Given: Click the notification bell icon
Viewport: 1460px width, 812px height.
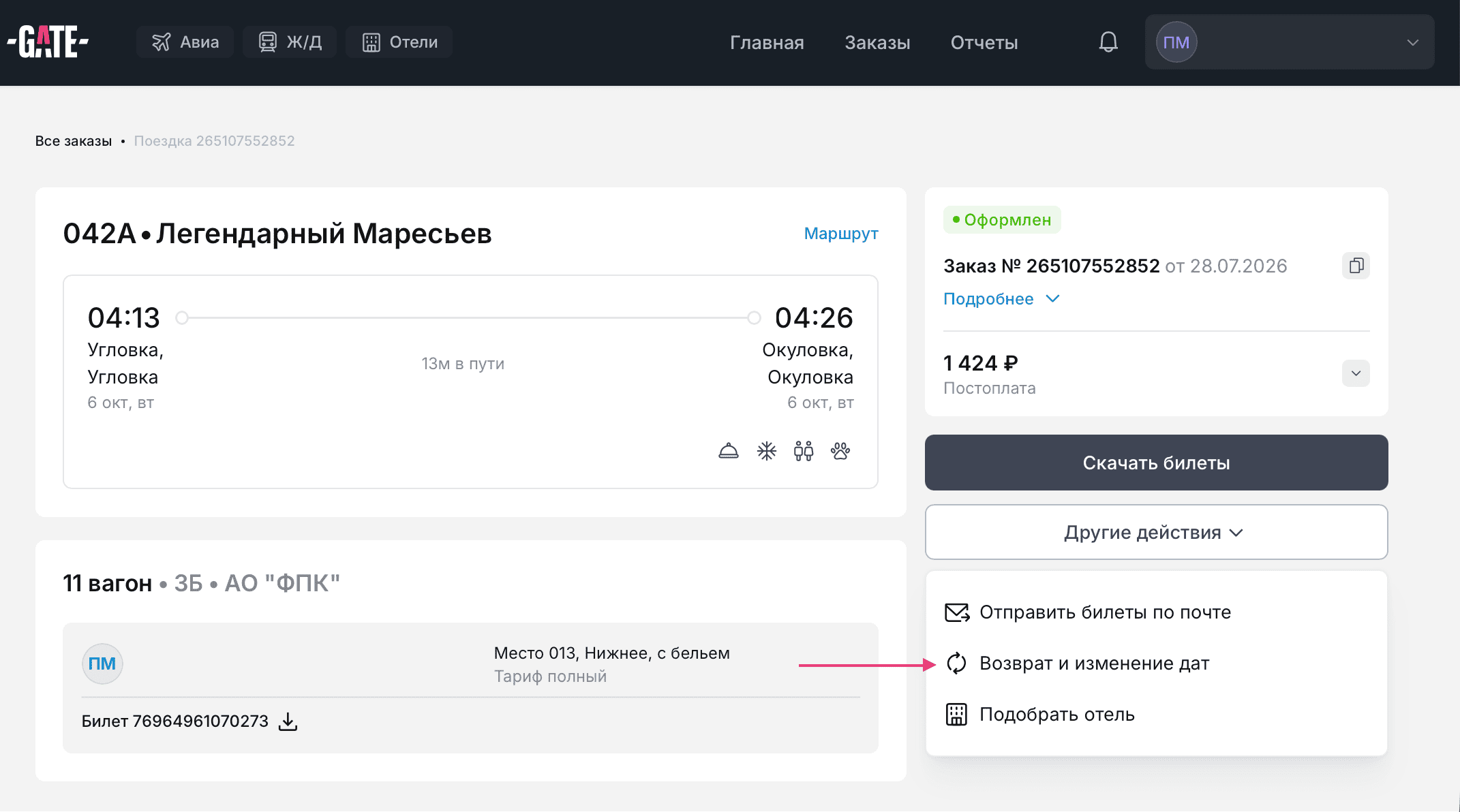Looking at the screenshot, I should pyautogui.click(x=1108, y=42).
